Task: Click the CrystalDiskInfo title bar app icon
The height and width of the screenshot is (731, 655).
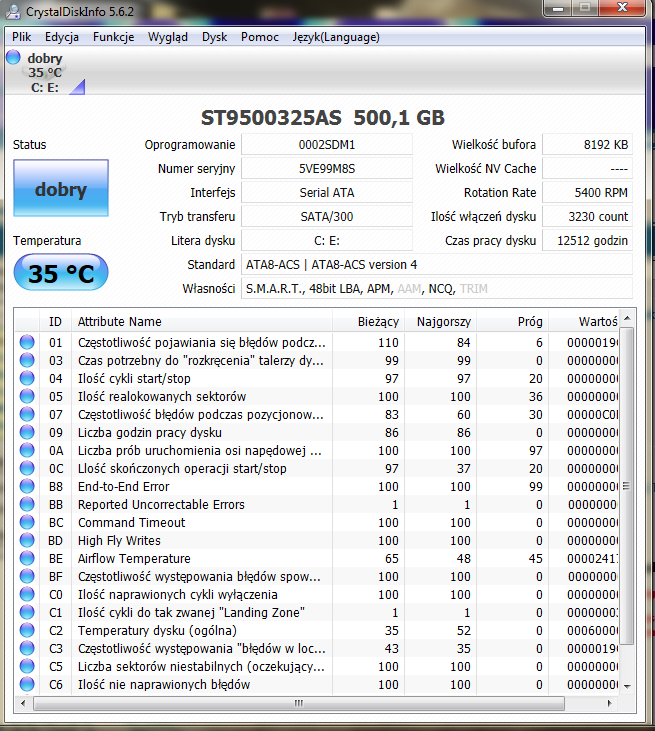Action: pyautogui.click(x=13, y=12)
